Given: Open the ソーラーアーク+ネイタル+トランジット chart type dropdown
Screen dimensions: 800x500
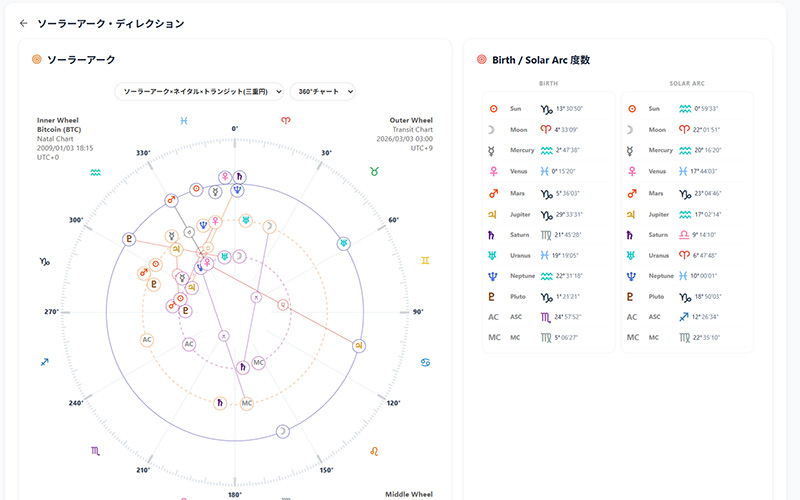Looking at the screenshot, I should 199,92.
